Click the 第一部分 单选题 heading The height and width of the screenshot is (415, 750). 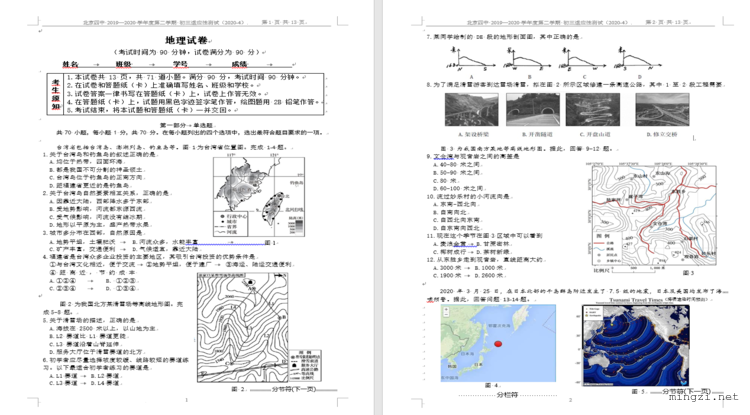pos(188,125)
